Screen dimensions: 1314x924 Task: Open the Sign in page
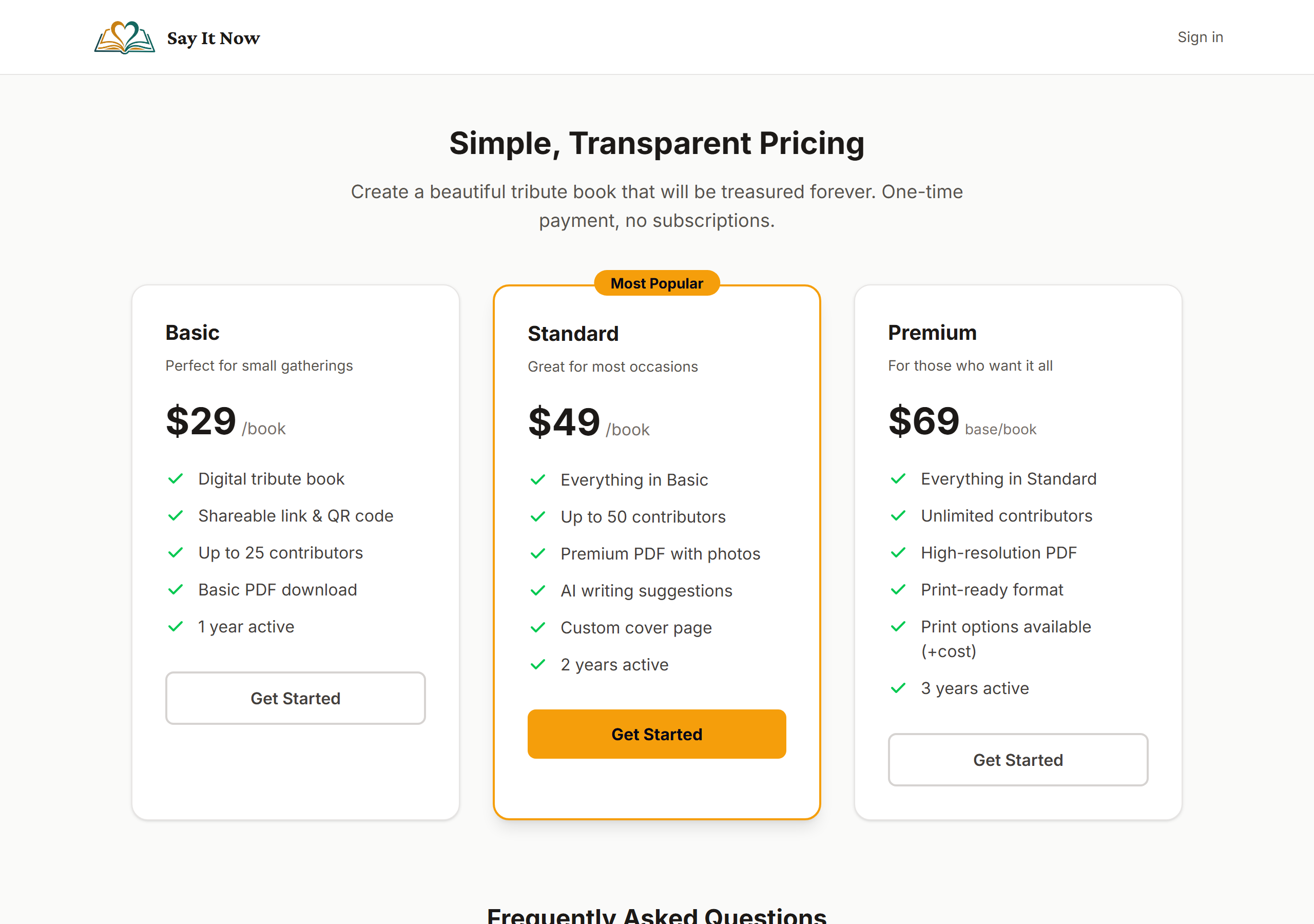pos(1200,36)
